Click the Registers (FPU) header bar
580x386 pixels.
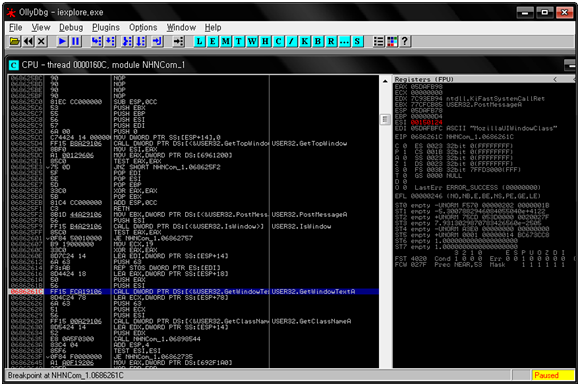(484, 79)
